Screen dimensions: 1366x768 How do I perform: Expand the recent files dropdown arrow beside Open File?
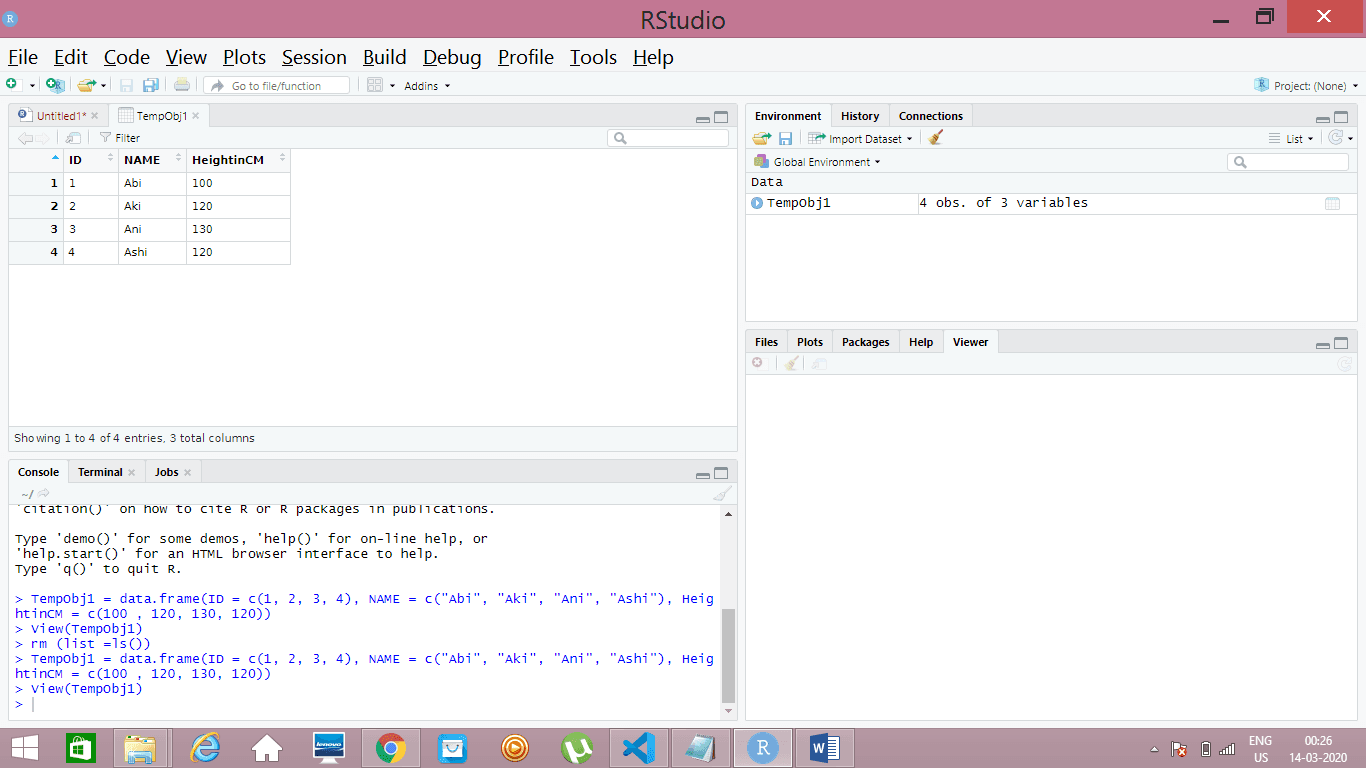pos(104,86)
